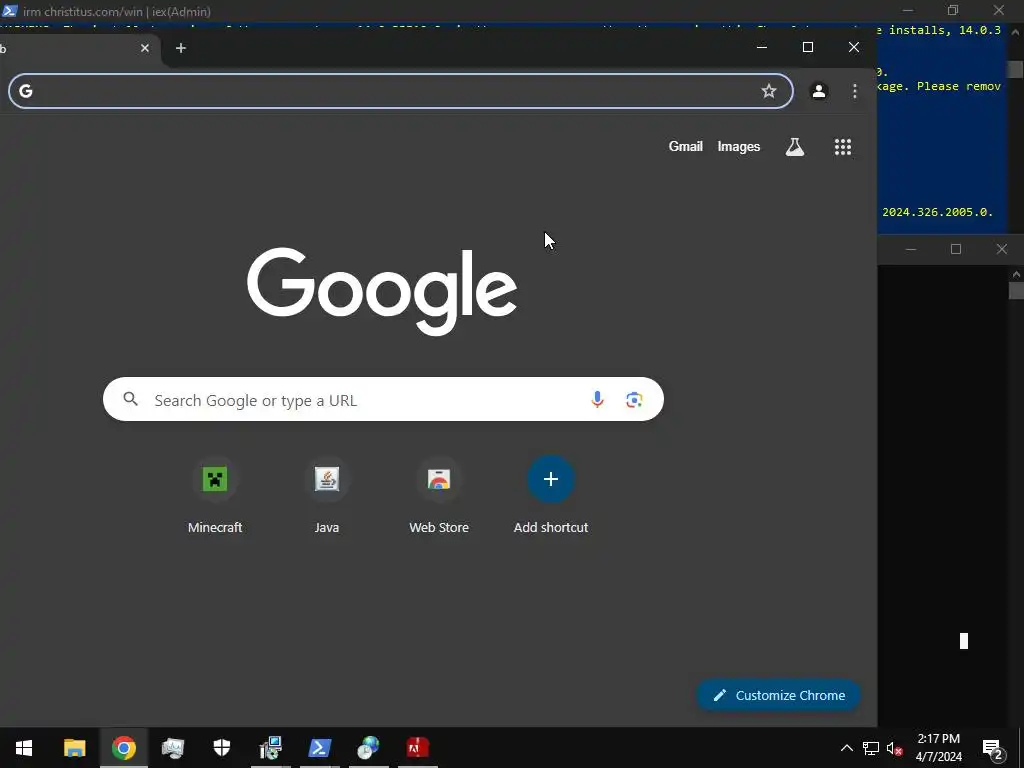The width and height of the screenshot is (1024, 768).
Task: Click the black console scrollbar thumb
Action: point(1016,291)
